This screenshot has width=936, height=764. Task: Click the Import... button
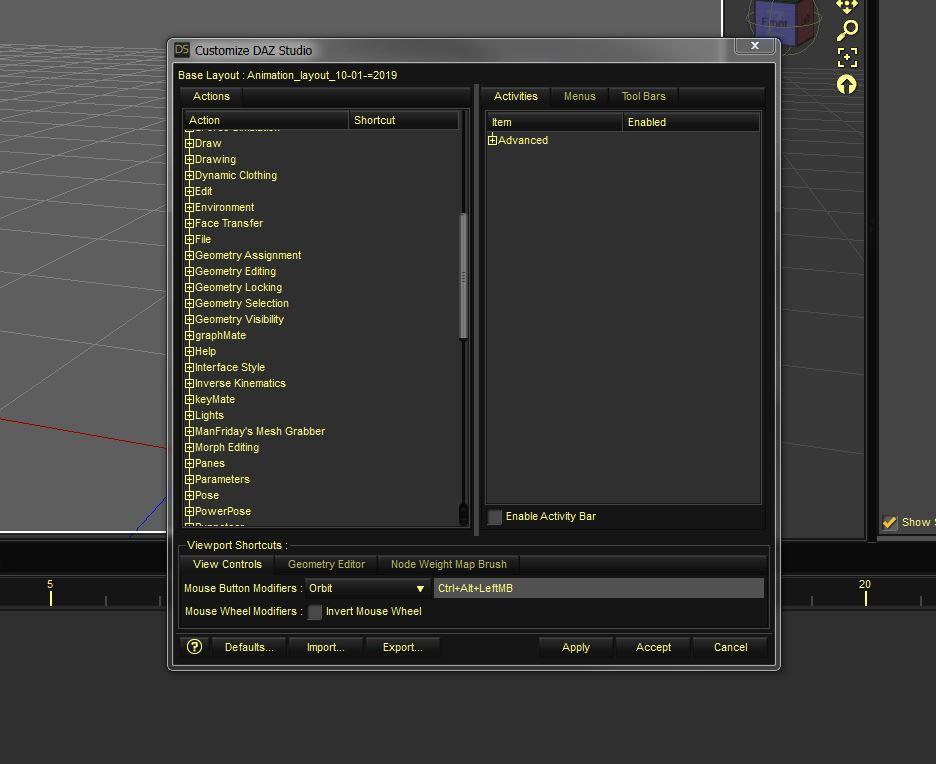click(x=325, y=647)
